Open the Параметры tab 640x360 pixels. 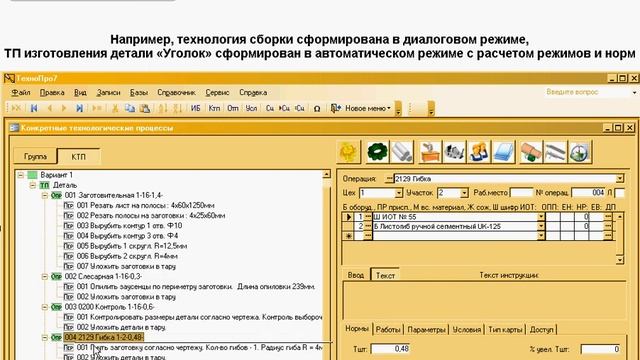pyautogui.click(x=426, y=329)
